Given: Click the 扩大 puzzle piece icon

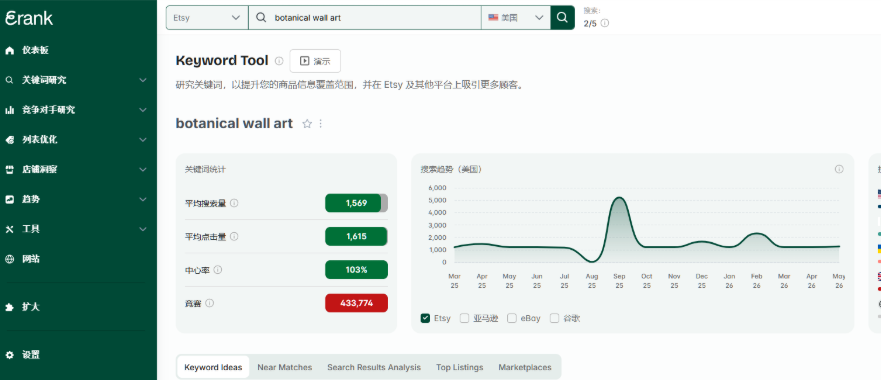Looking at the screenshot, I should (x=9, y=307).
